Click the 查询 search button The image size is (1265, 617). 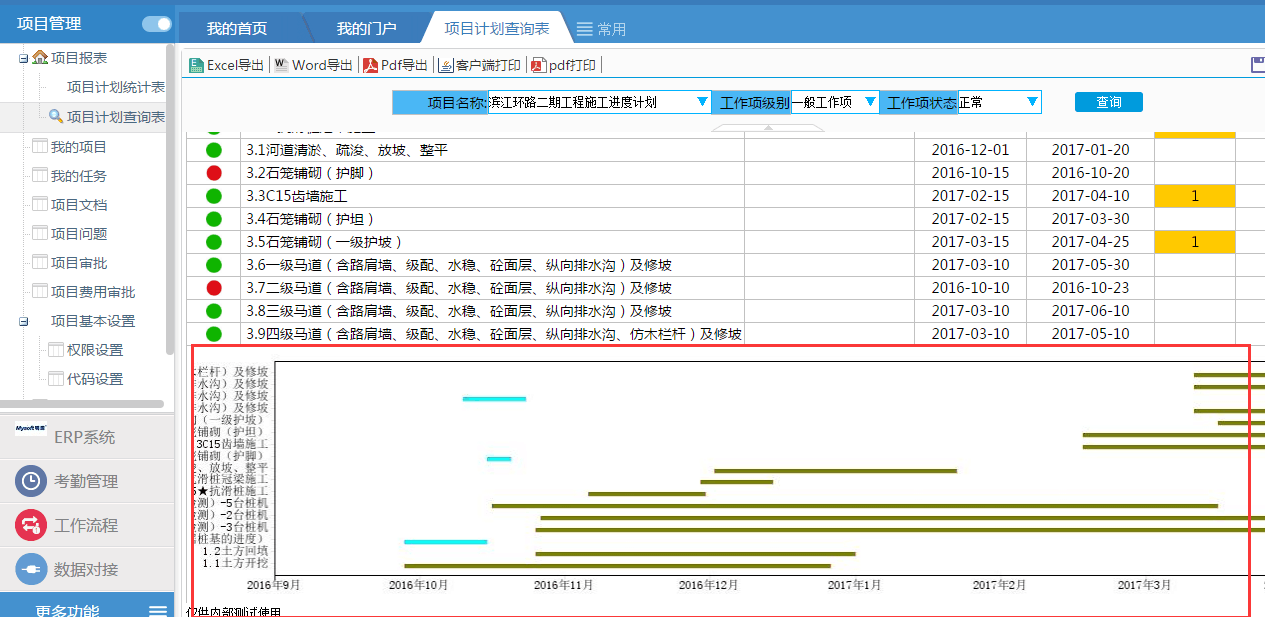(x=1108, y=102)
